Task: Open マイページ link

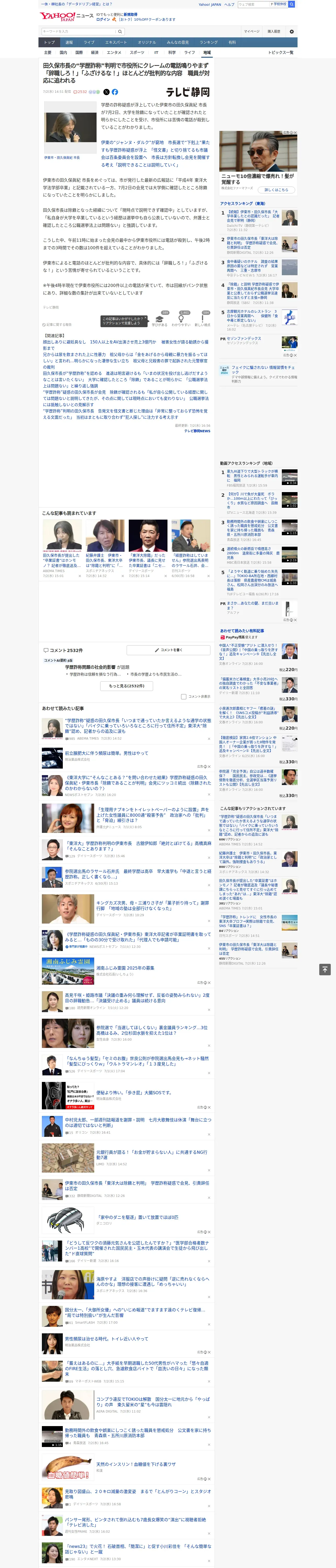Action: click(x=252, y=32)
